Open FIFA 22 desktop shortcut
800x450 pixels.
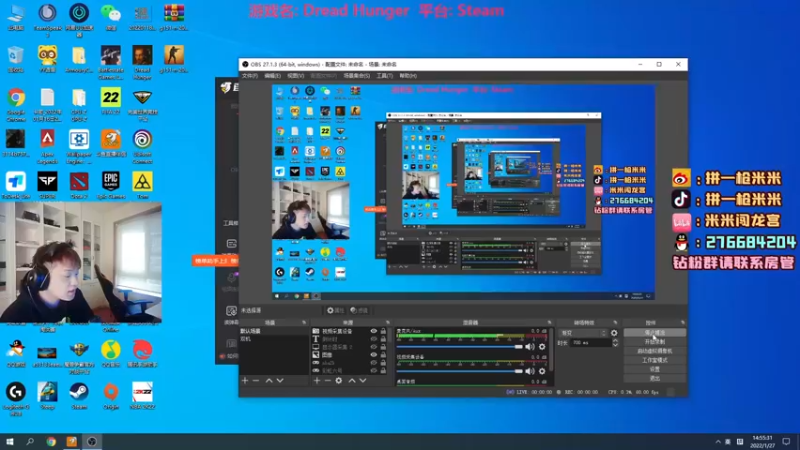(x=111, y=101)
